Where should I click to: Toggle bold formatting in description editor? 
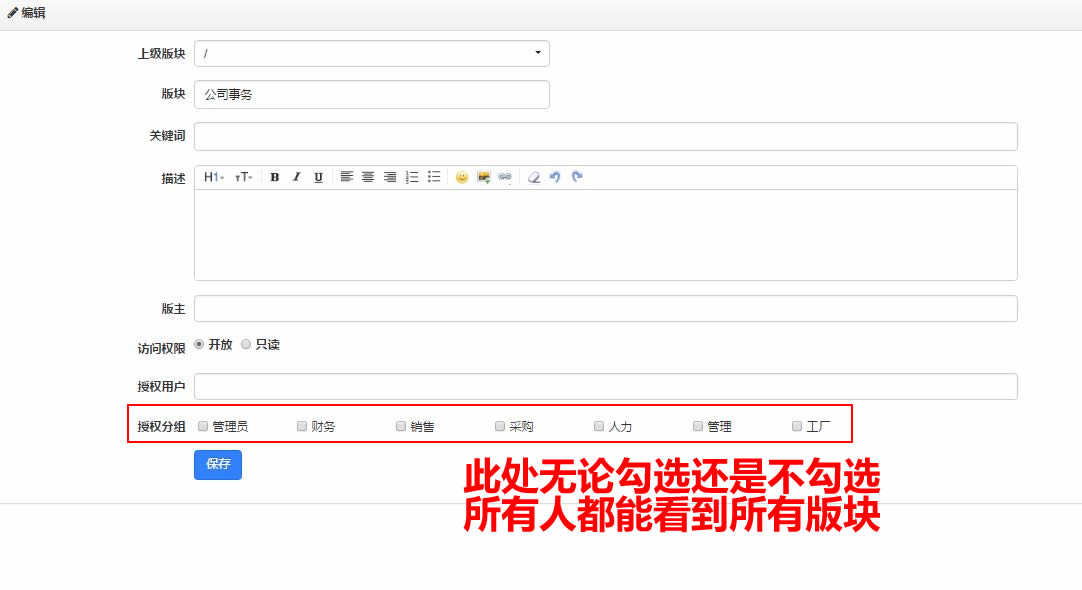click(x=275, y=177)
